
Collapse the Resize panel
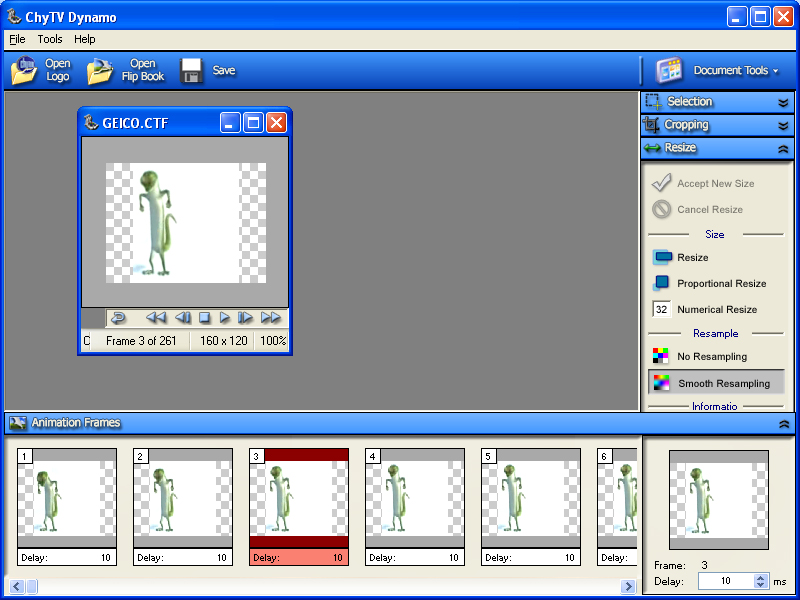click(x=783, y=148)
